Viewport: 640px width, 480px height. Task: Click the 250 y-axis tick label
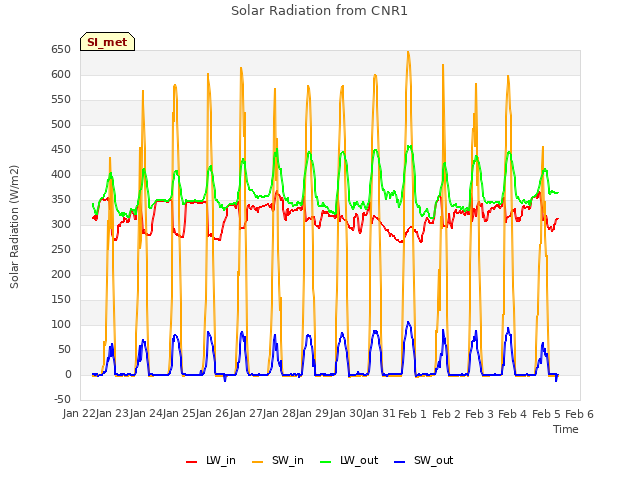[61, 249]
